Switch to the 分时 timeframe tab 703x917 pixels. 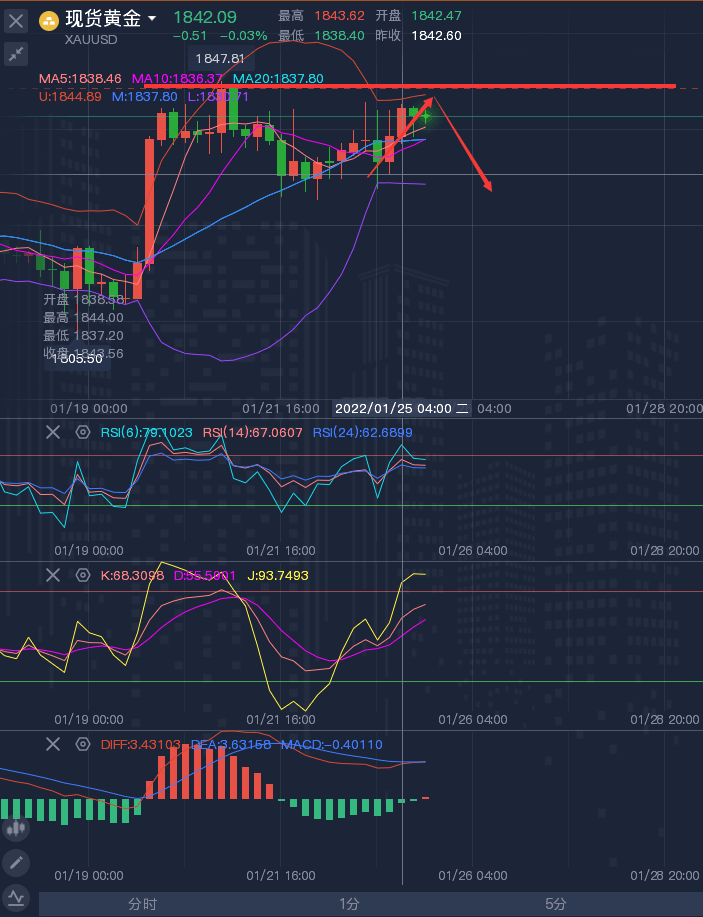pyautogui.click(x=142, y=904)
